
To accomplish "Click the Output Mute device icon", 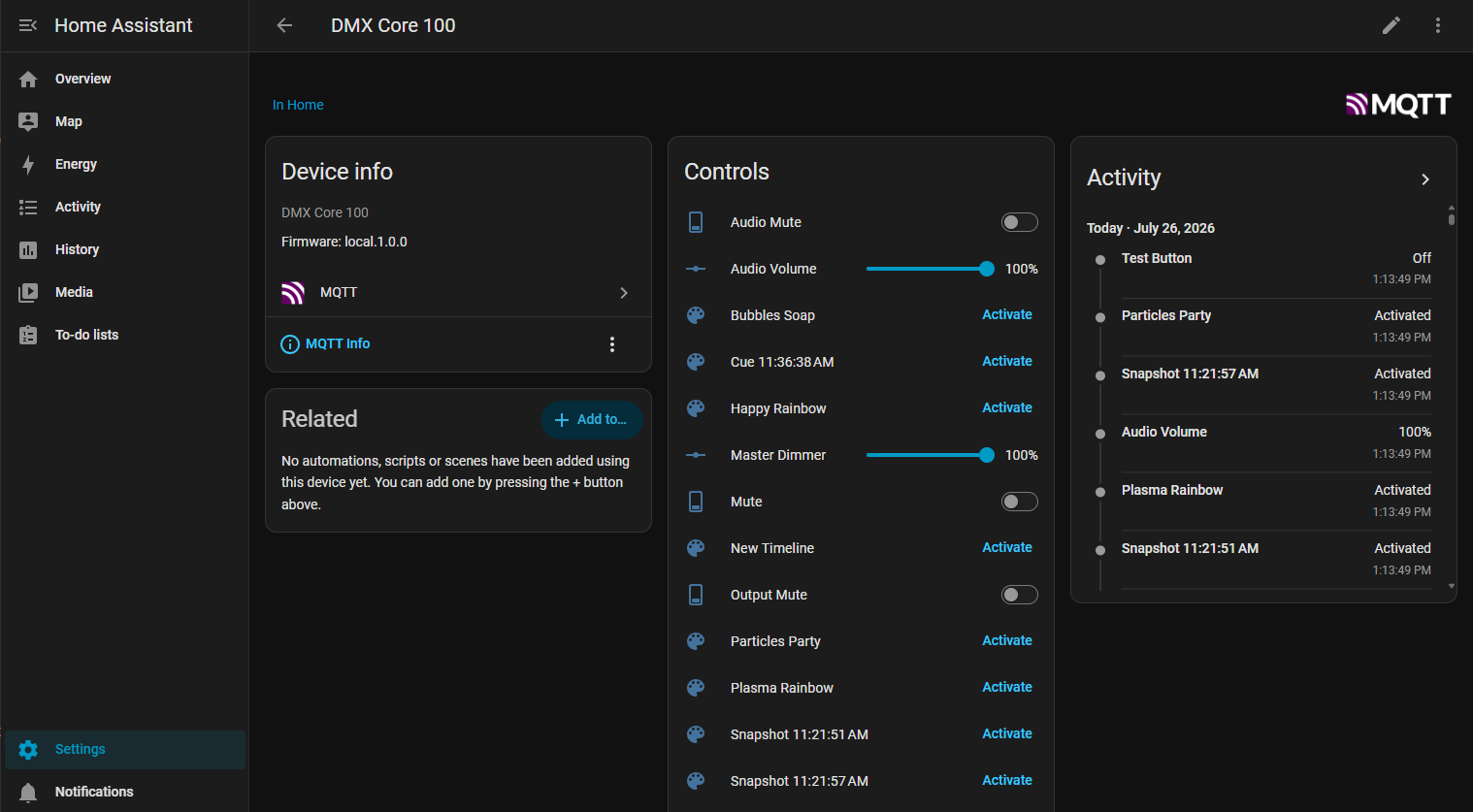I will 696,595.
